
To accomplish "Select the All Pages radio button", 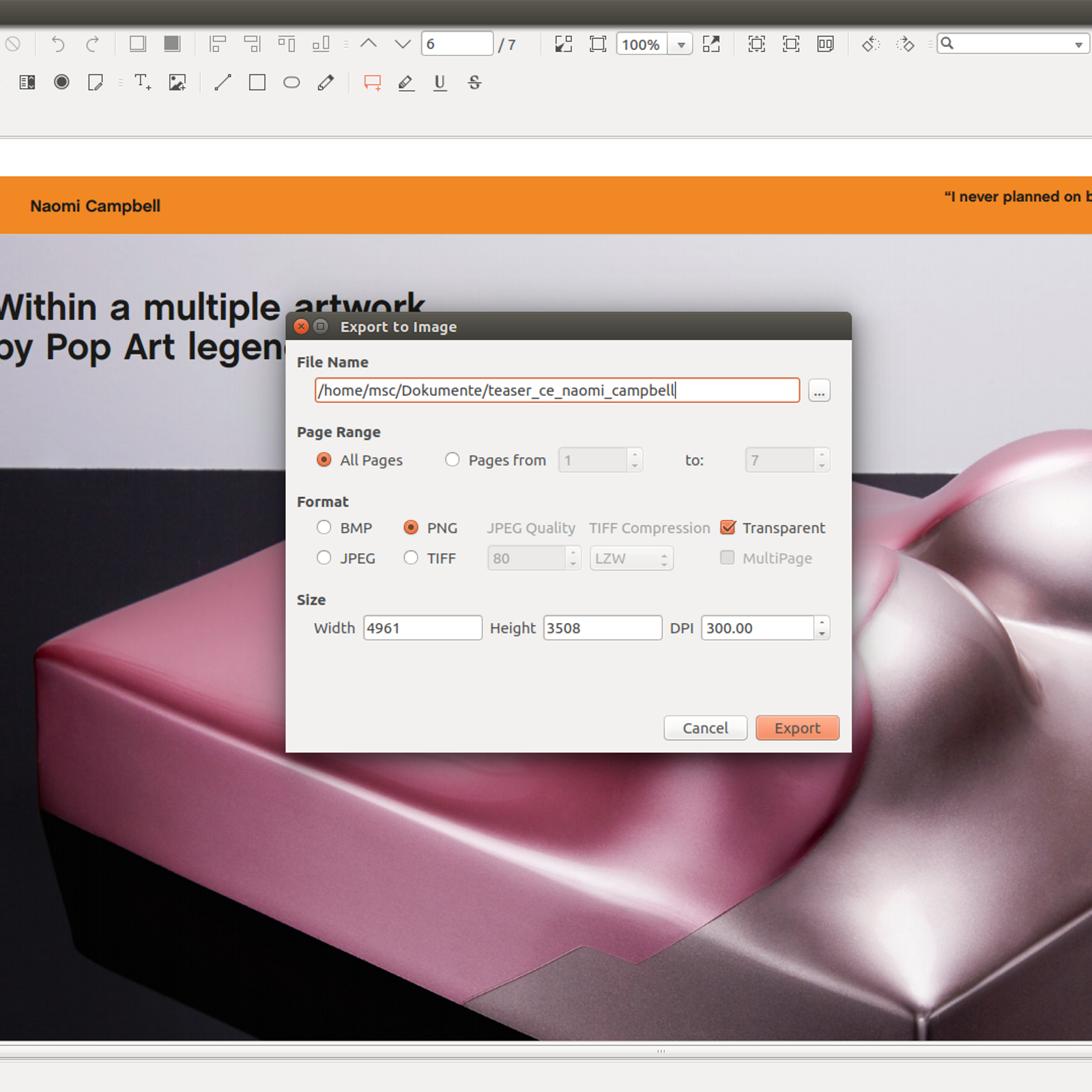I will tap(324, 460).
